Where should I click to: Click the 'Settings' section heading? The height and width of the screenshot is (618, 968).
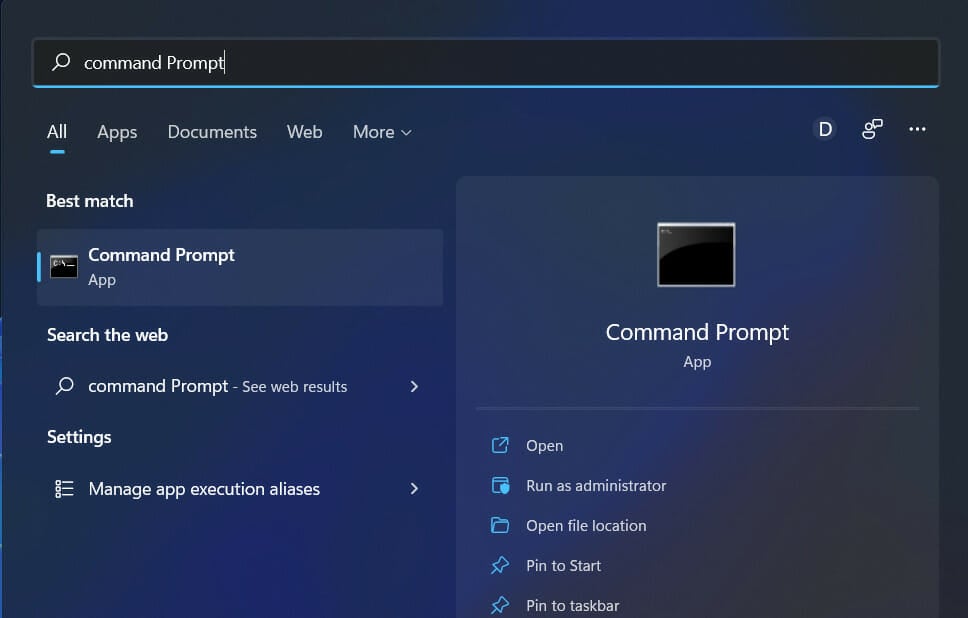point(79,437)
